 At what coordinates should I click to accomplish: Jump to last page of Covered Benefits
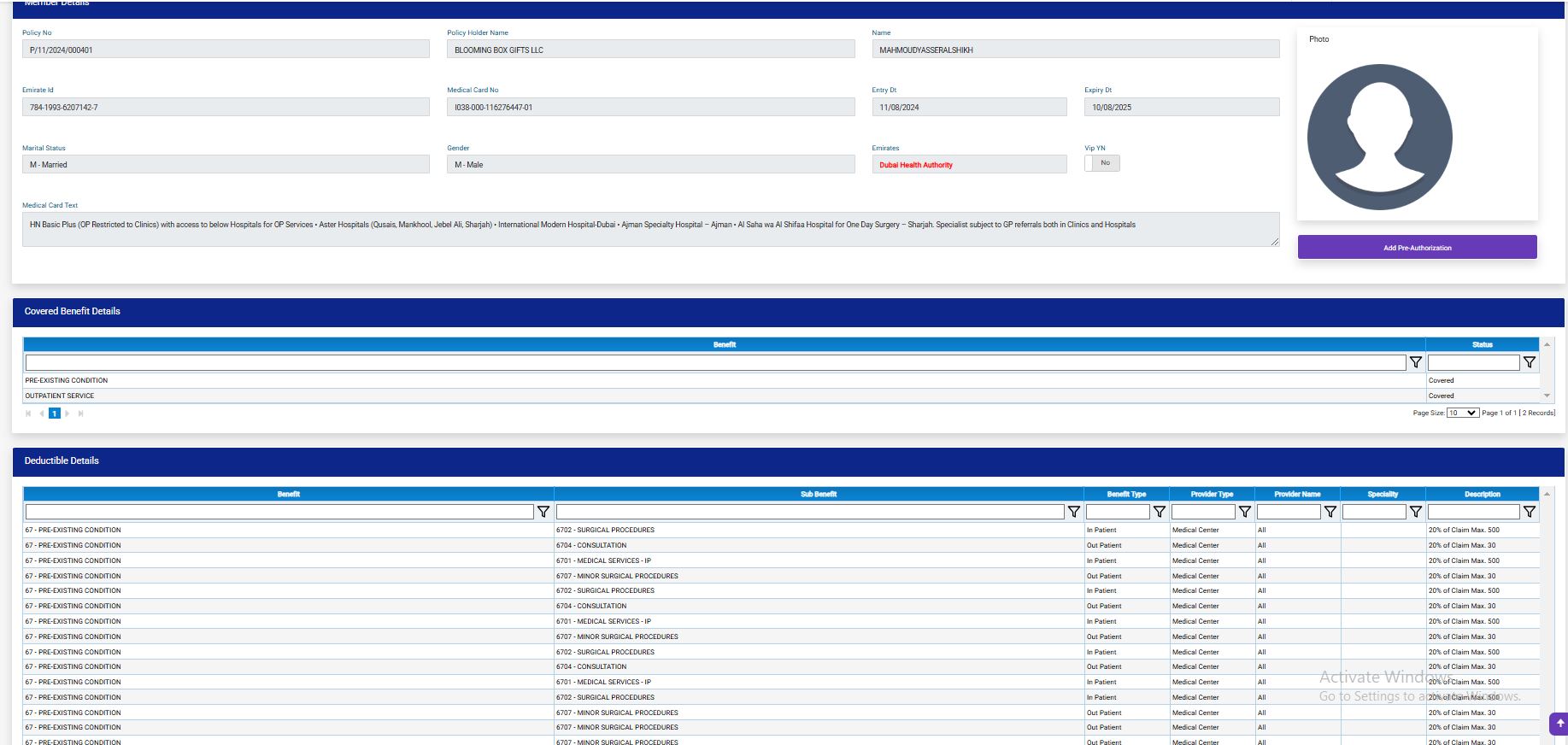point(81,414)
